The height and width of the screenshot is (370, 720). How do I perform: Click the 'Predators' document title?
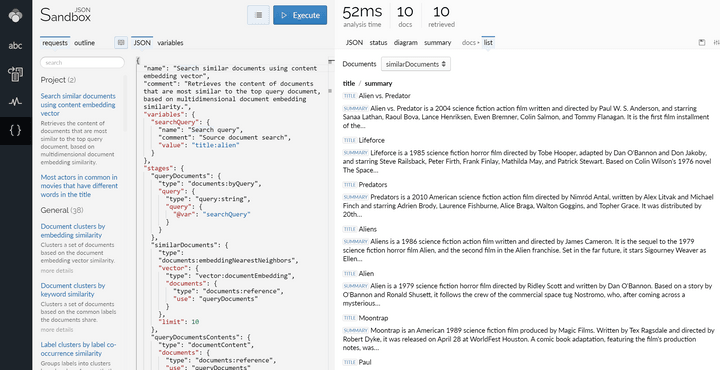pos(373,185)
